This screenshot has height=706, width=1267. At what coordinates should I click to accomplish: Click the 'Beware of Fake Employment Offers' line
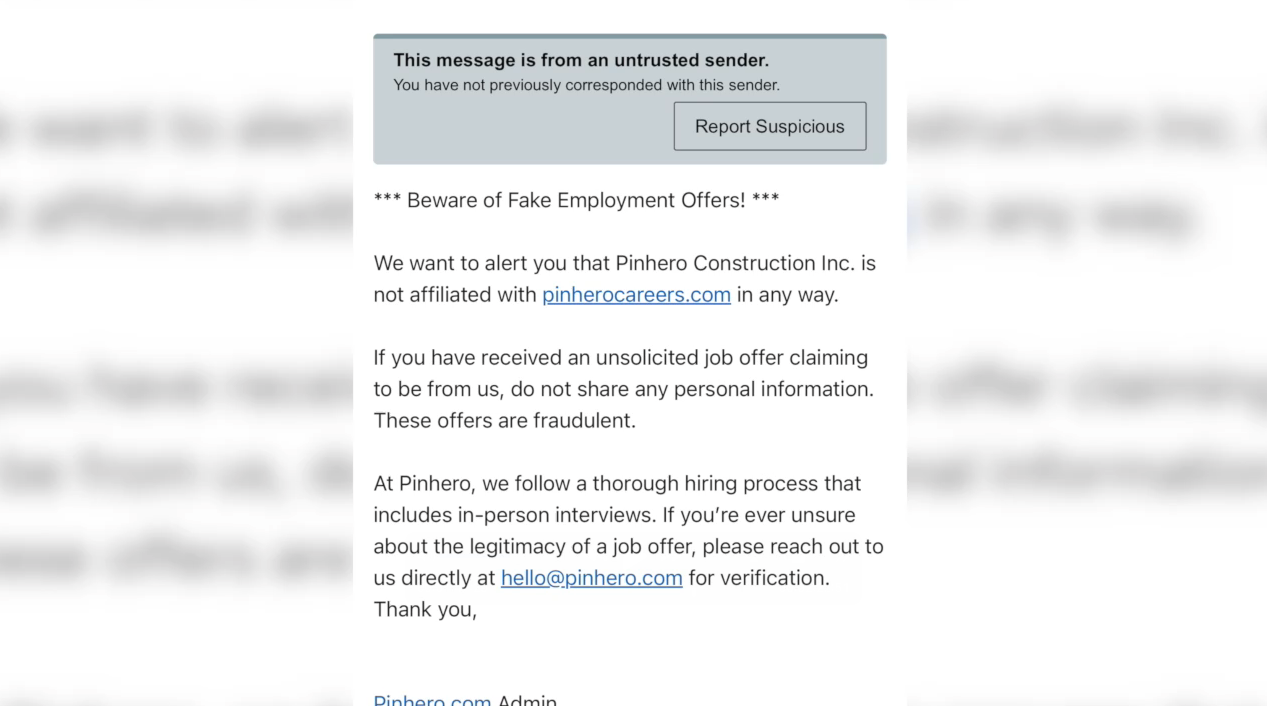click(576, 200)
